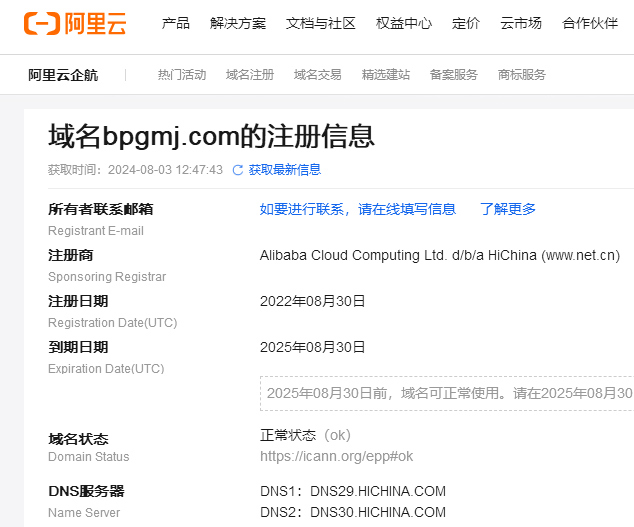The image size is (634, 527).
Task: Open the 解决方案 menu
Action: [238, 23]
